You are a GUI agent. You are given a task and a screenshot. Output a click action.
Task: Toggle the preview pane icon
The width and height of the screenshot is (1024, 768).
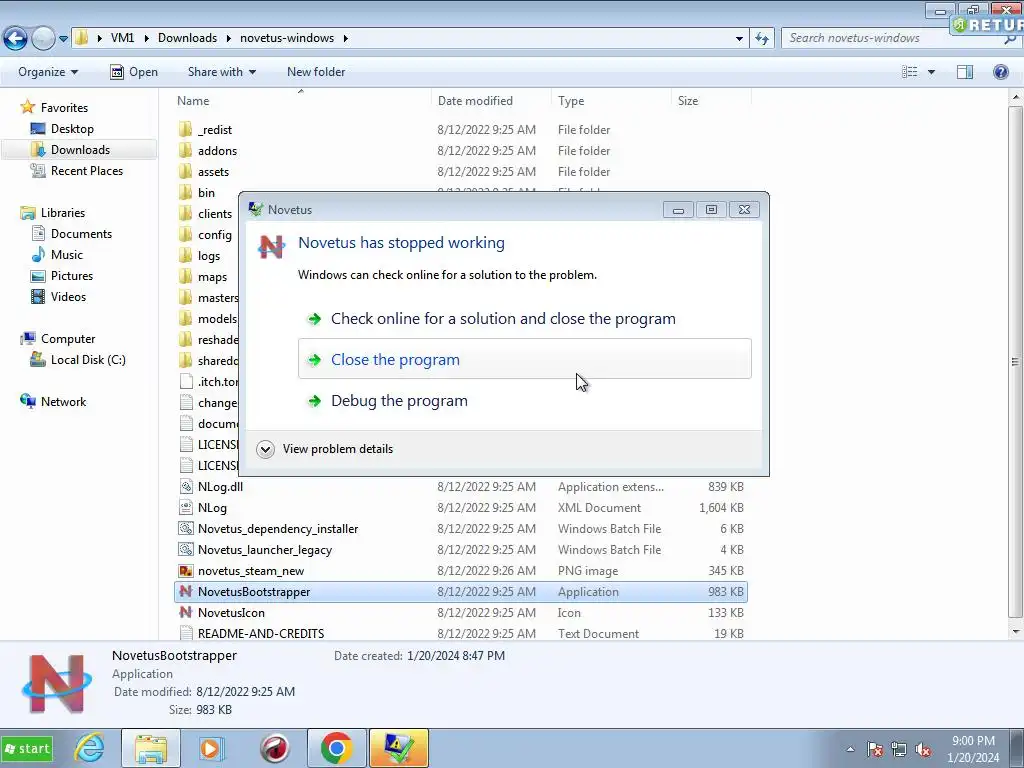pos(965,72)
